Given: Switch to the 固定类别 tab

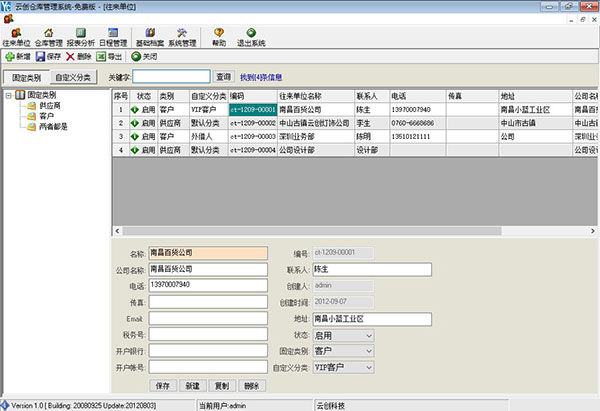Looking at the screenshot, I should 25,77.
